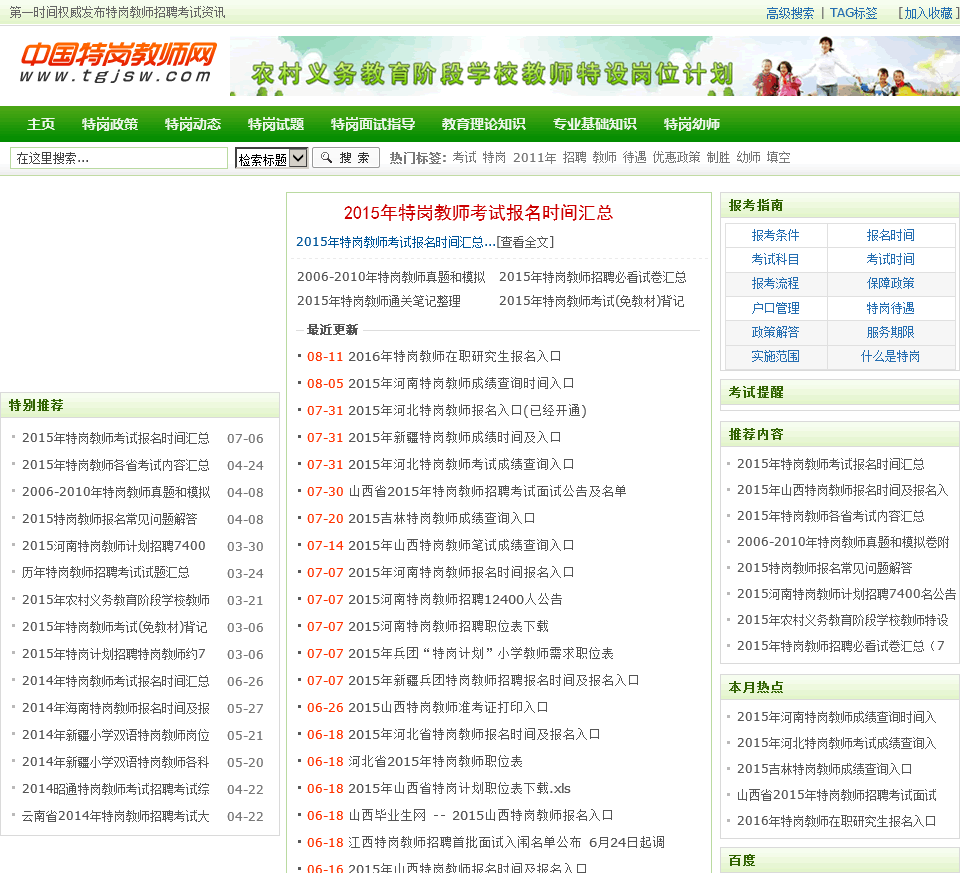Click the 在这里搜索 search box
960x873 pixels.
(x=119, y=158)
